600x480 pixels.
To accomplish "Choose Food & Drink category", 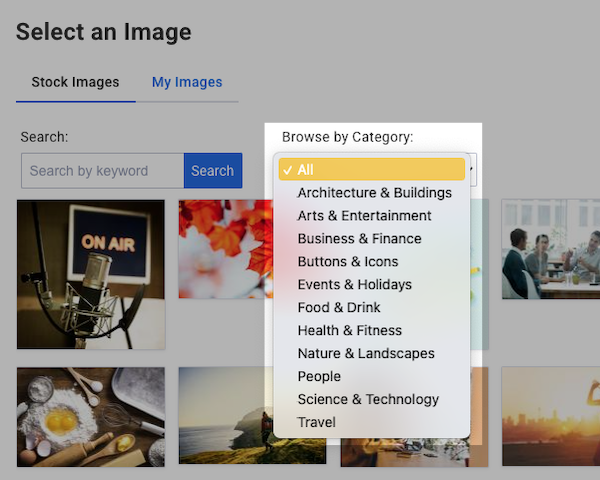I will [338, 308].
